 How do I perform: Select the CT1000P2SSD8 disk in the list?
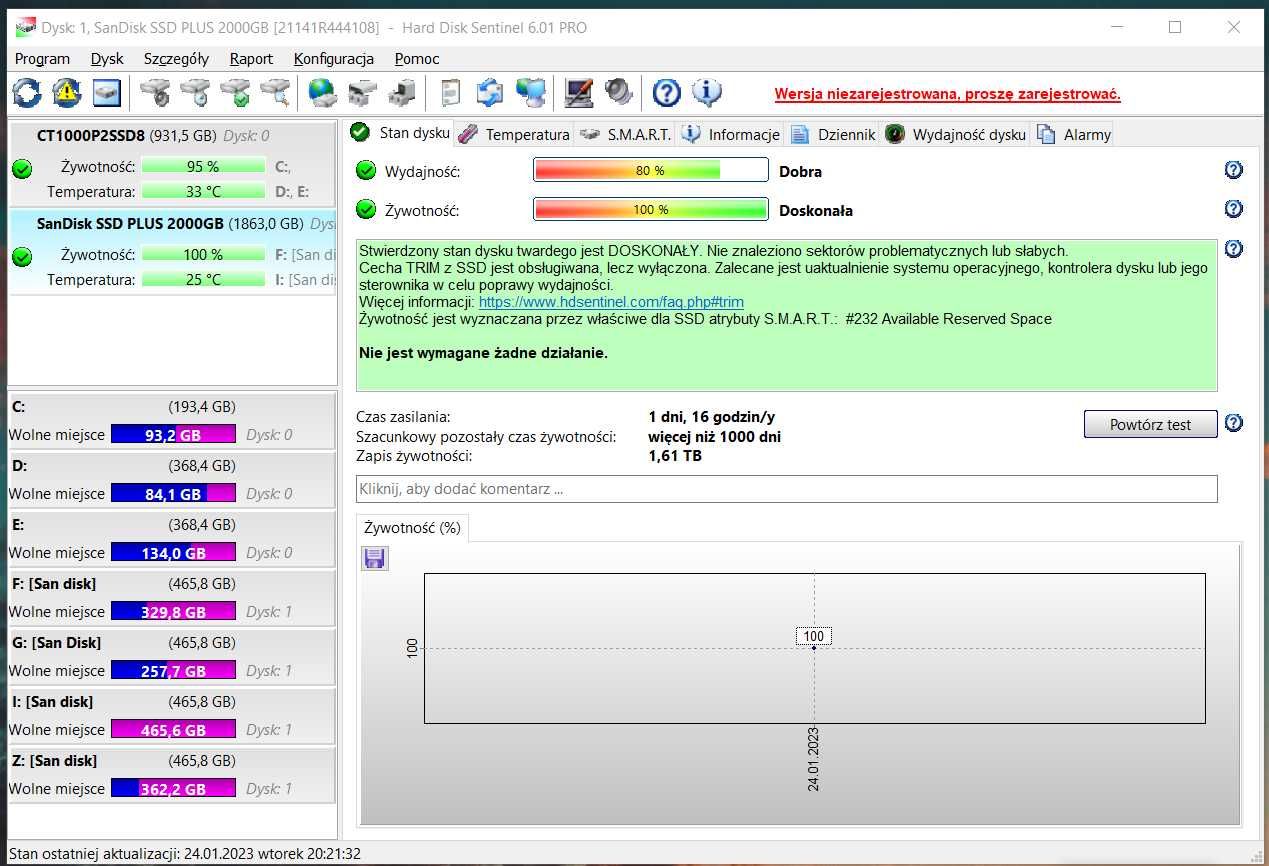pos(172,165)
